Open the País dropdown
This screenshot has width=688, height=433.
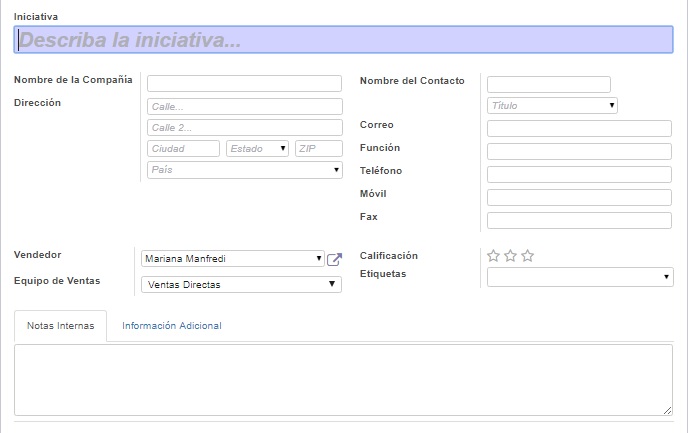click(245, 170)
